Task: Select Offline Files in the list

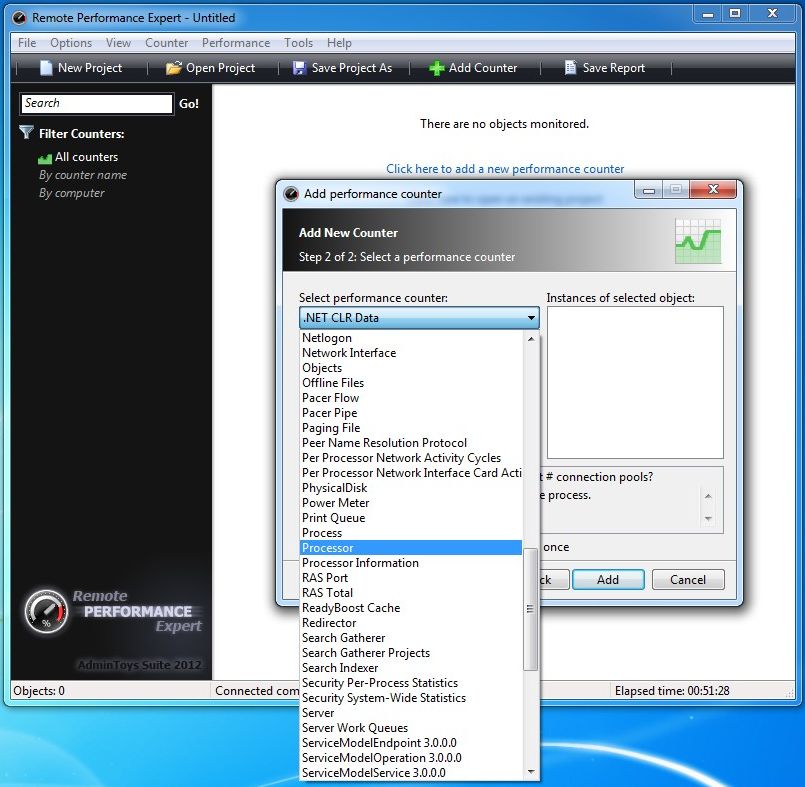Action: pyautogui.click(x=411, y=383)
